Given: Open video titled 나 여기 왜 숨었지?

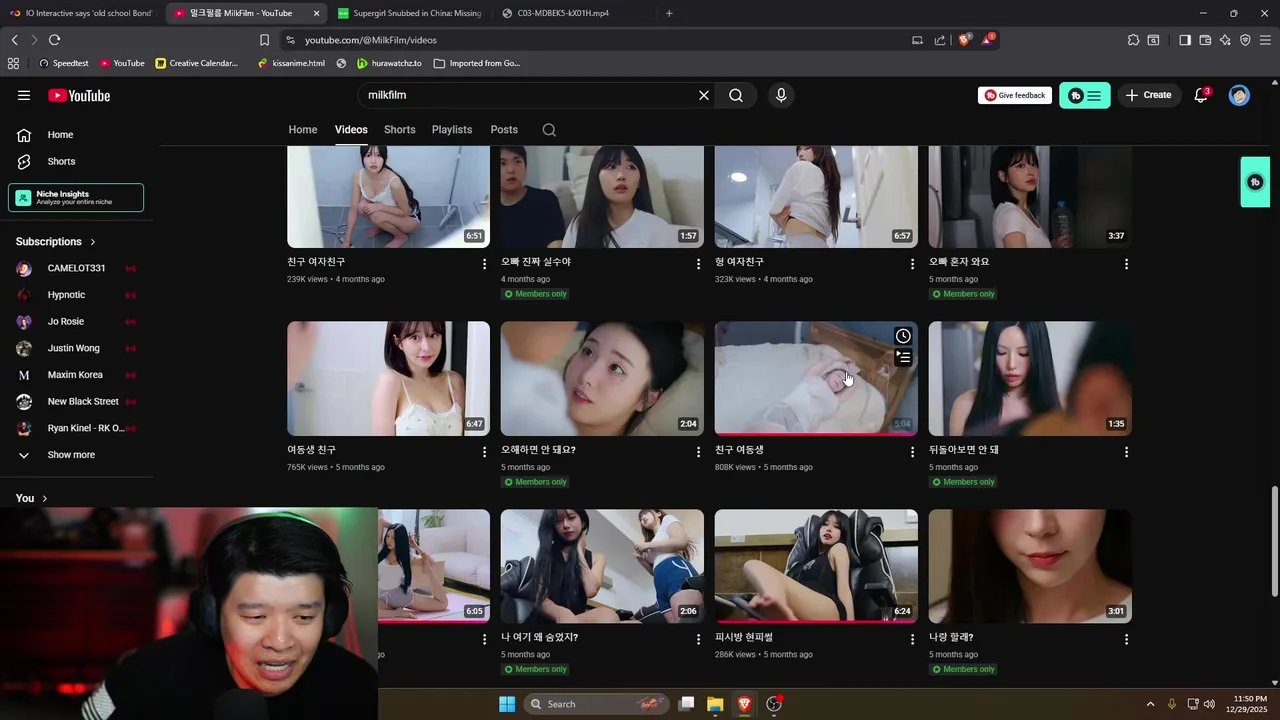Looking at the screenshot, I should (x=539, y=637).
